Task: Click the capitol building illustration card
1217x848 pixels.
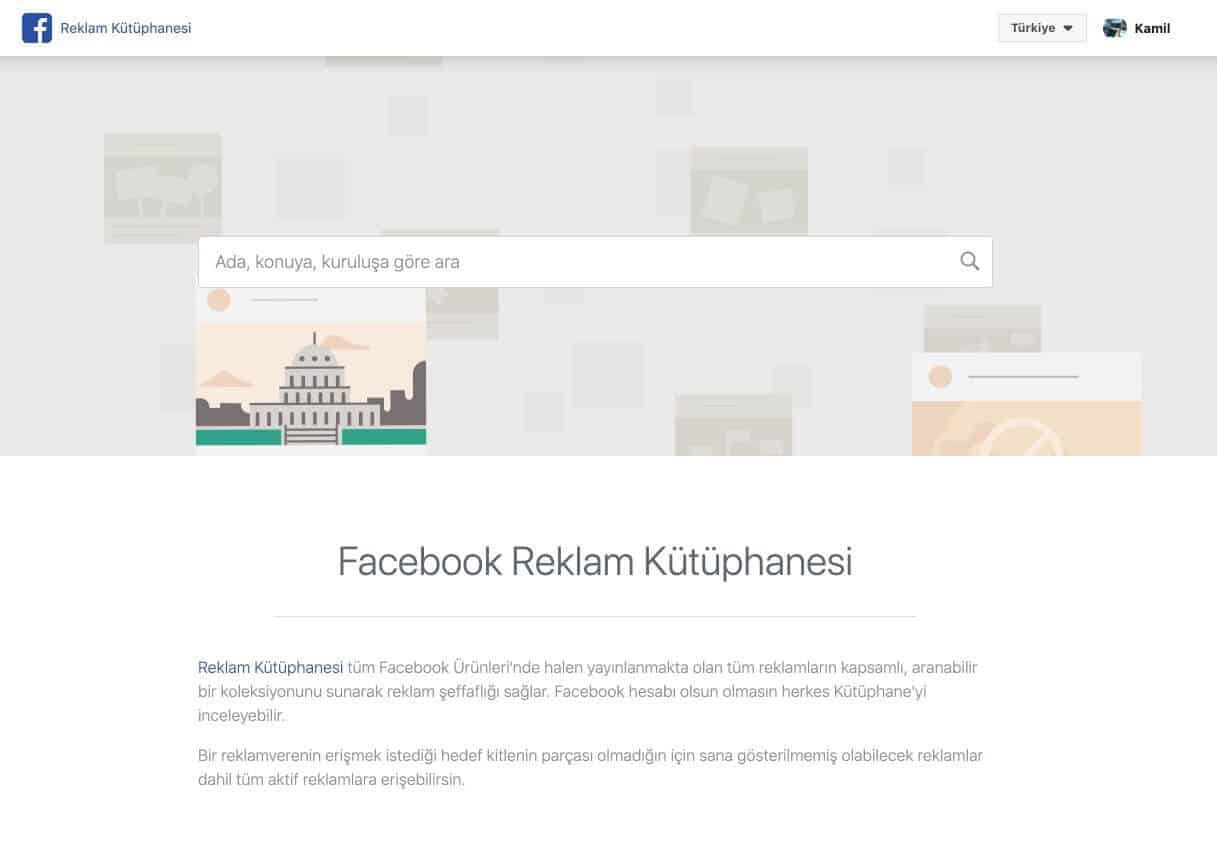Action: [311, 372]
